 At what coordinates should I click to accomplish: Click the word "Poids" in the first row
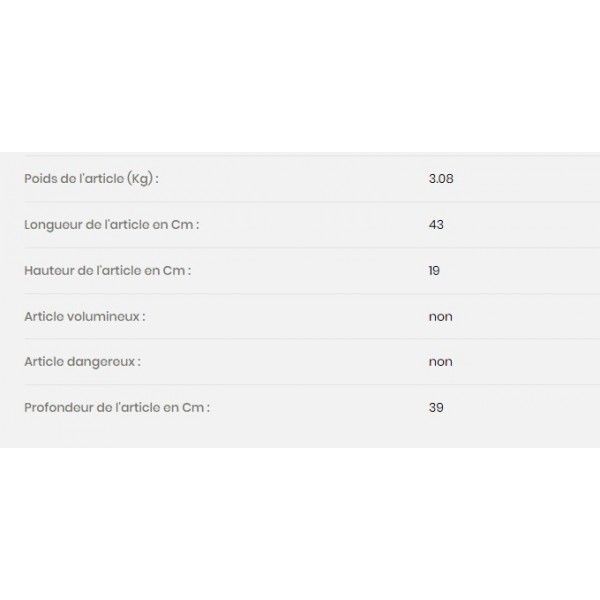40,179
